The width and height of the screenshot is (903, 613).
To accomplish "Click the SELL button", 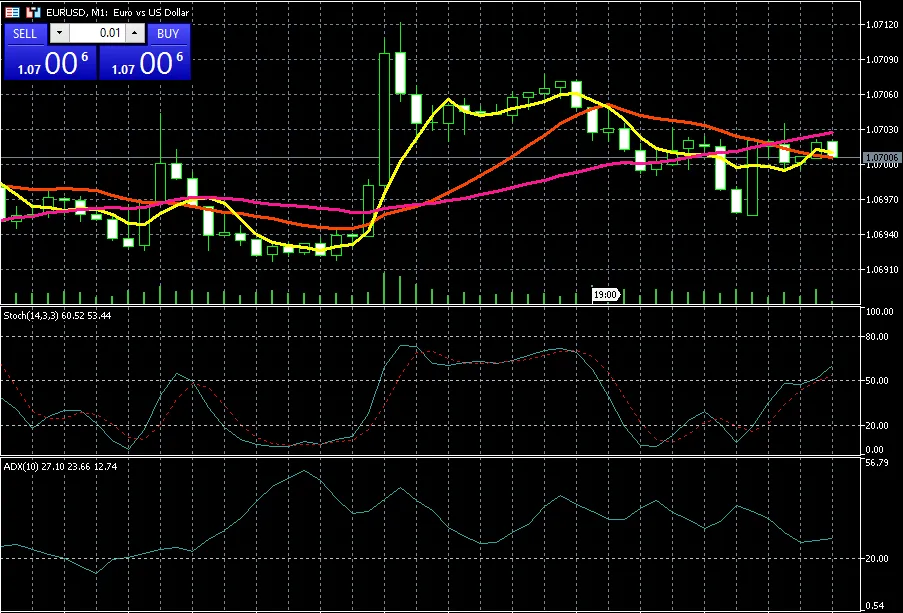I will coord(25,33).
